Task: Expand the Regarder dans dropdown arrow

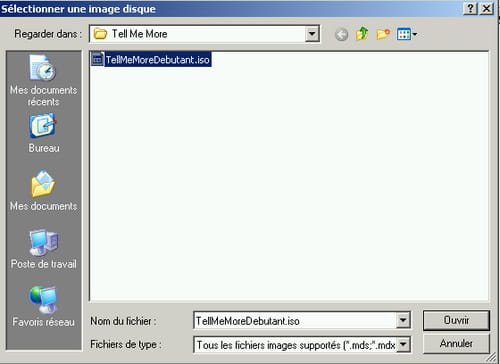Action: [x=312, y=34]
